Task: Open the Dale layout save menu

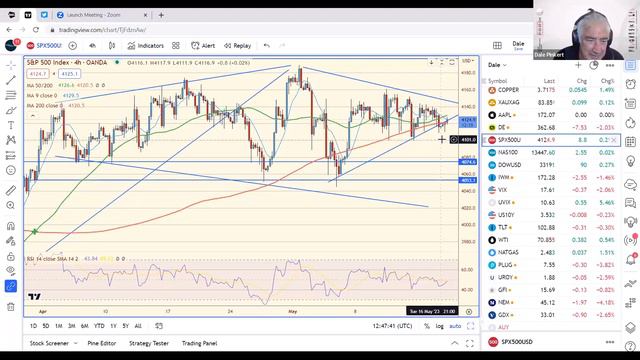Action: (518, 45)
